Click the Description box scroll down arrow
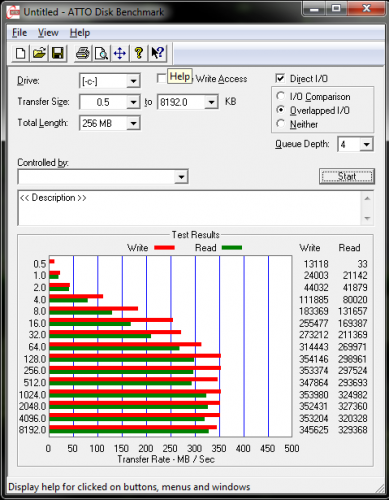Viewport: 389px width, 500px height. tap(367, 218)
